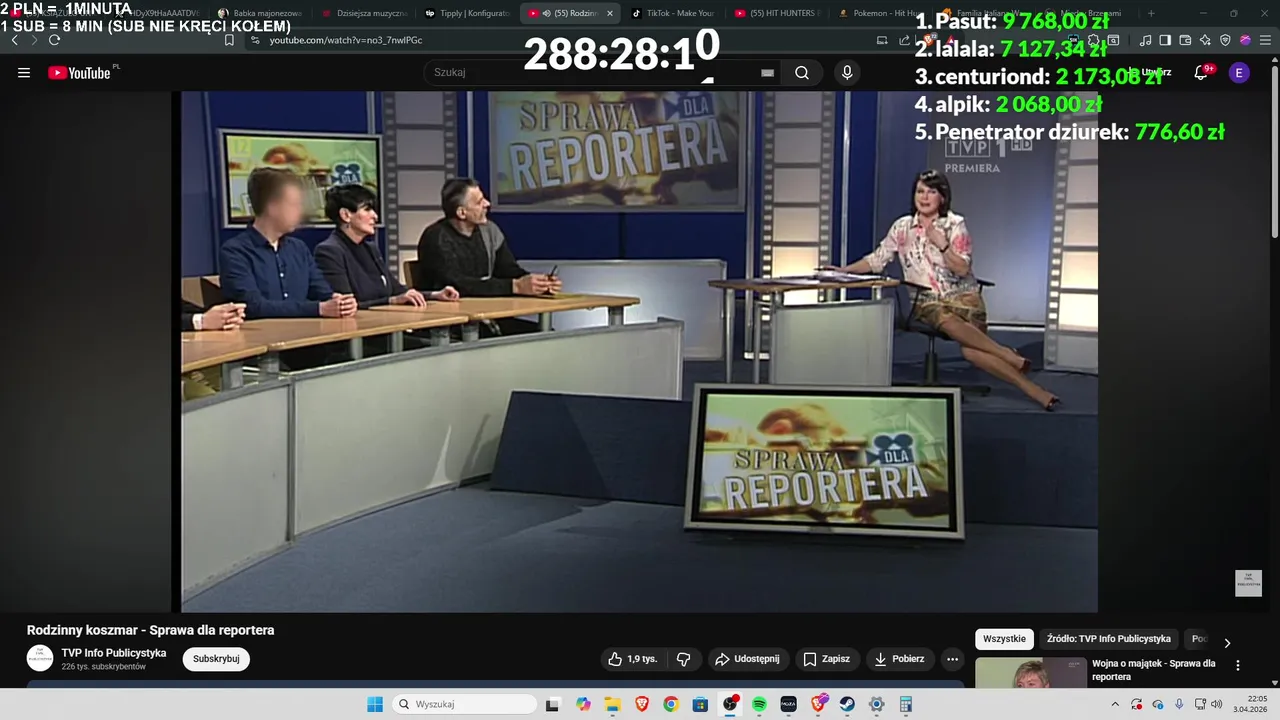
Task: Open YouTube notifications bell
Action: click(1202, 73)
